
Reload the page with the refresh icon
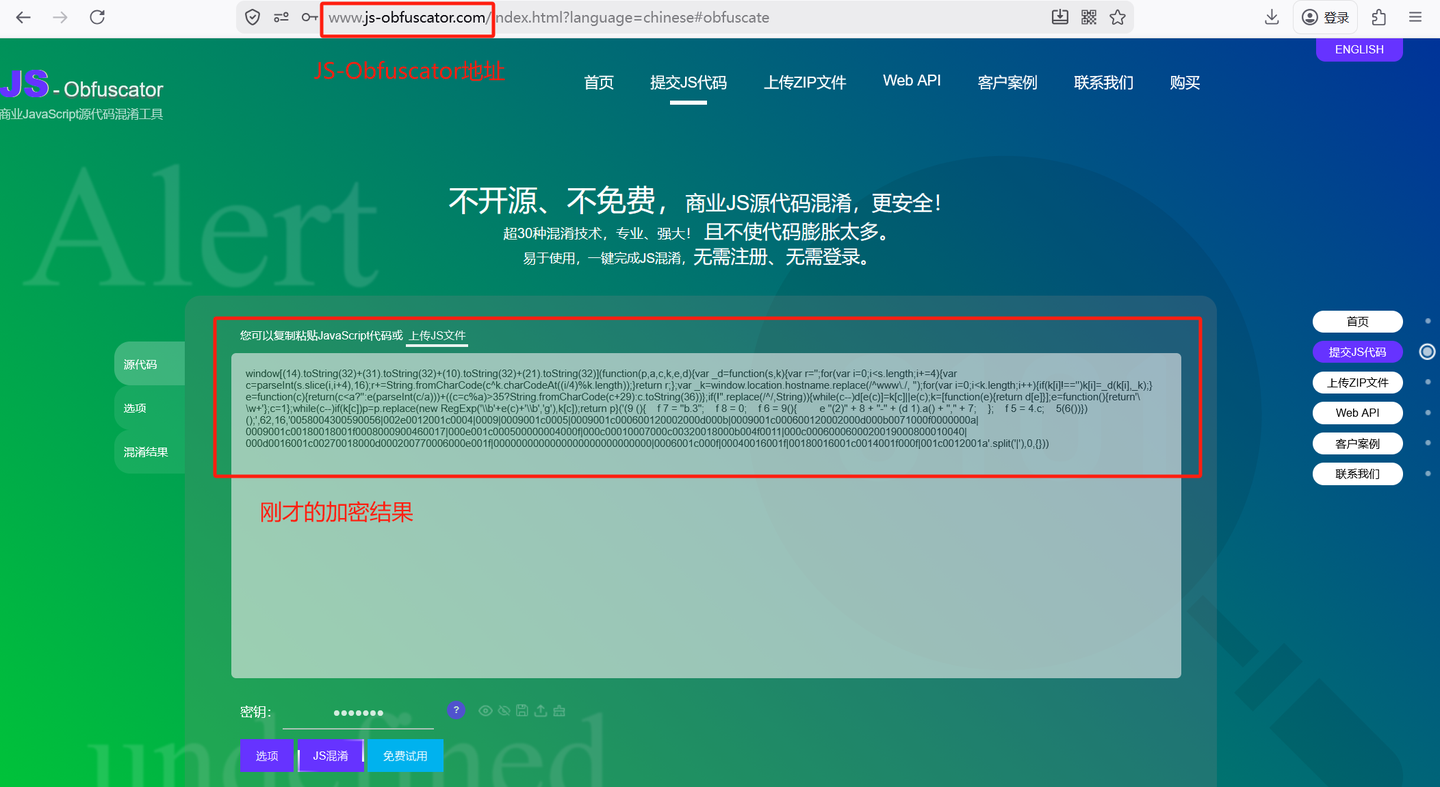tap(97, 17)
